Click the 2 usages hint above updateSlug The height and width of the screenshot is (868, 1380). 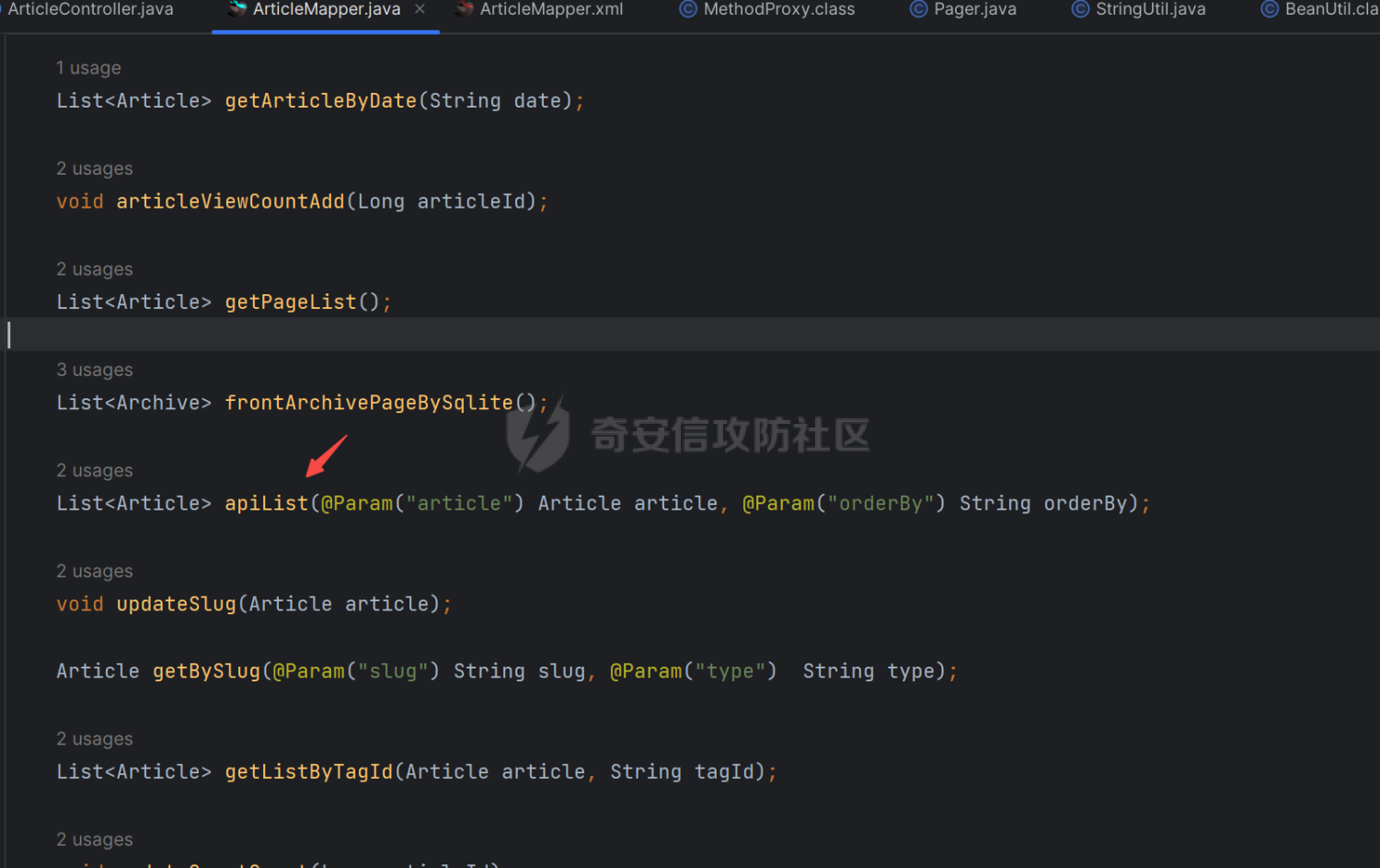click(x=95, y=571)
